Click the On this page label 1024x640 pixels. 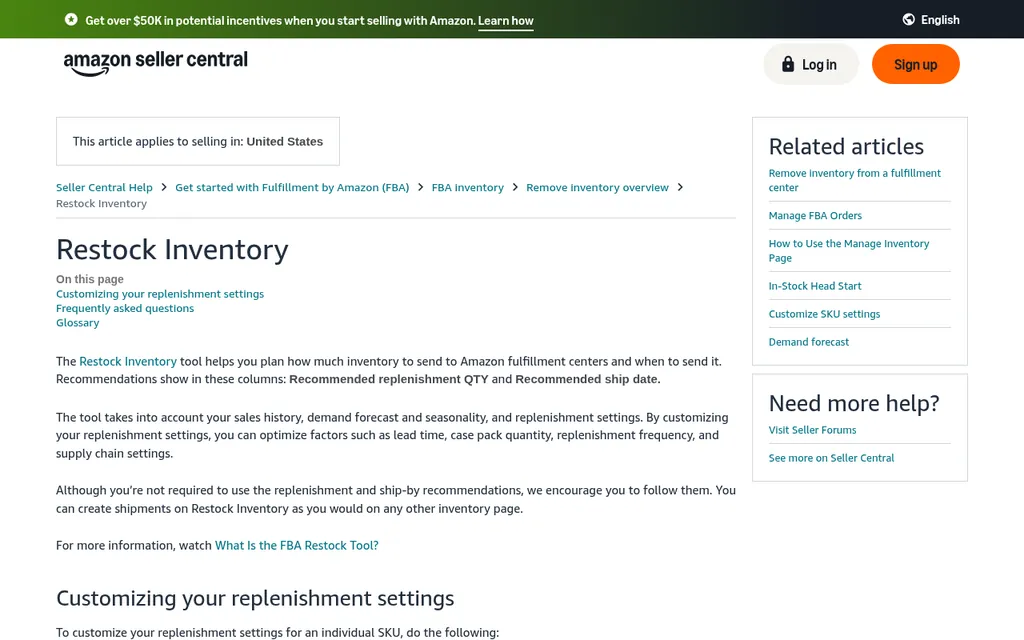tap(89, 279)
